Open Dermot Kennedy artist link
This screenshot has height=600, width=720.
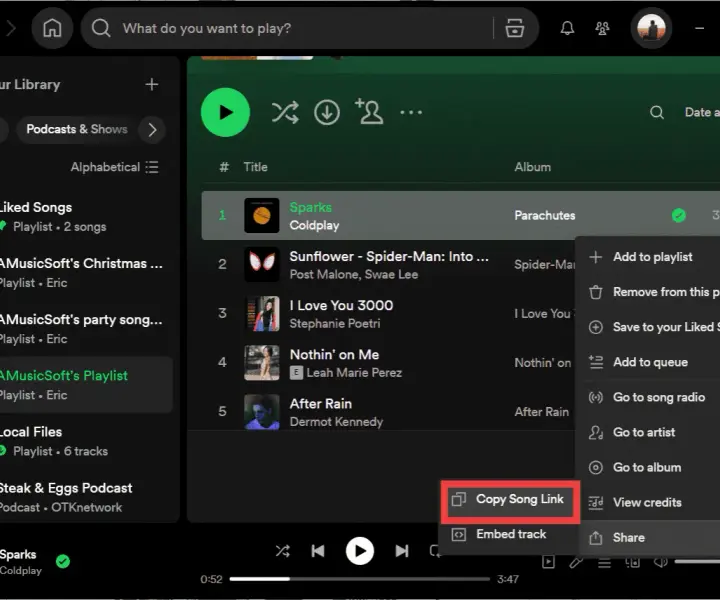pyautogui.click(x=336, y=422)
